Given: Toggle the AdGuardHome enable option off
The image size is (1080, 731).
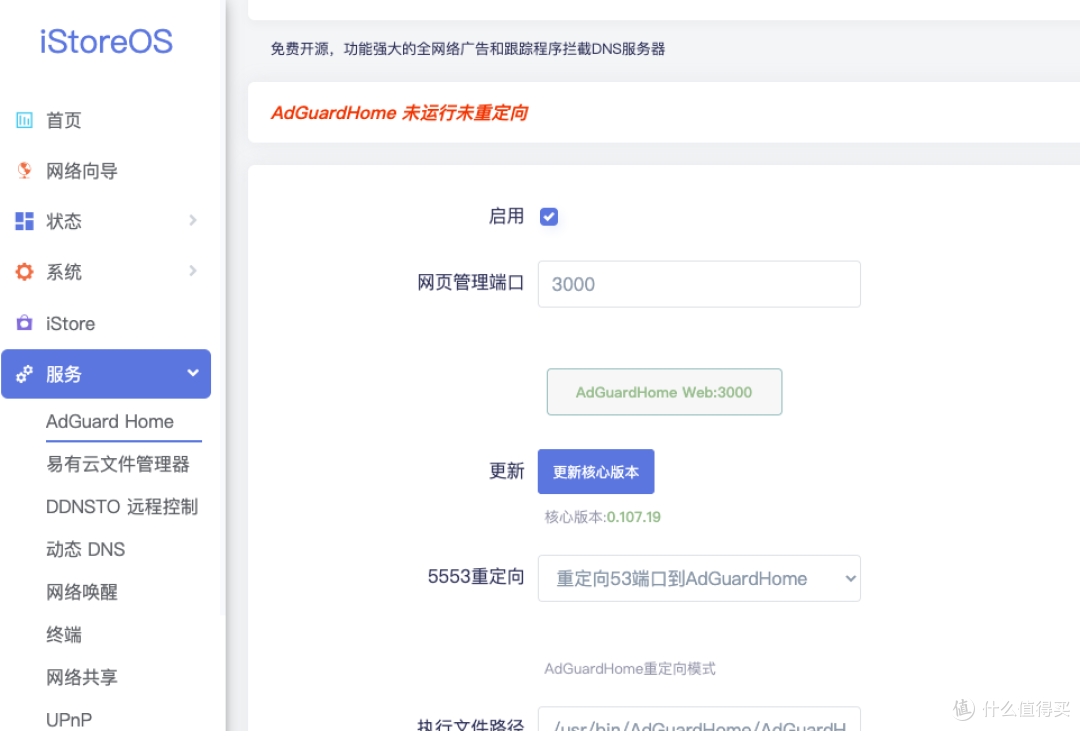Looking at the screenshot, I should point(549,216).
